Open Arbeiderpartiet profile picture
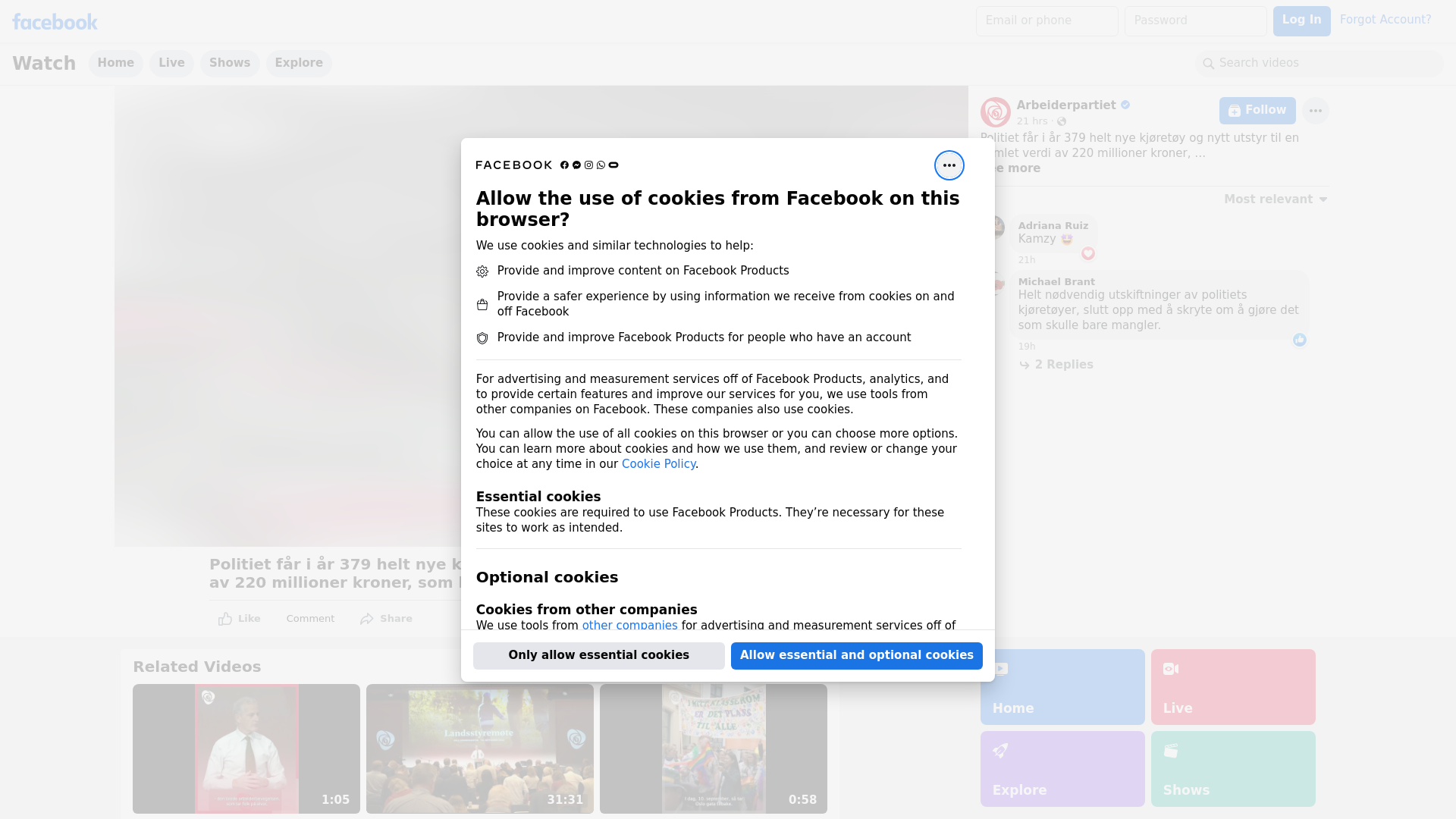This screenshot has width=1456, height=819. coord(995,112)
